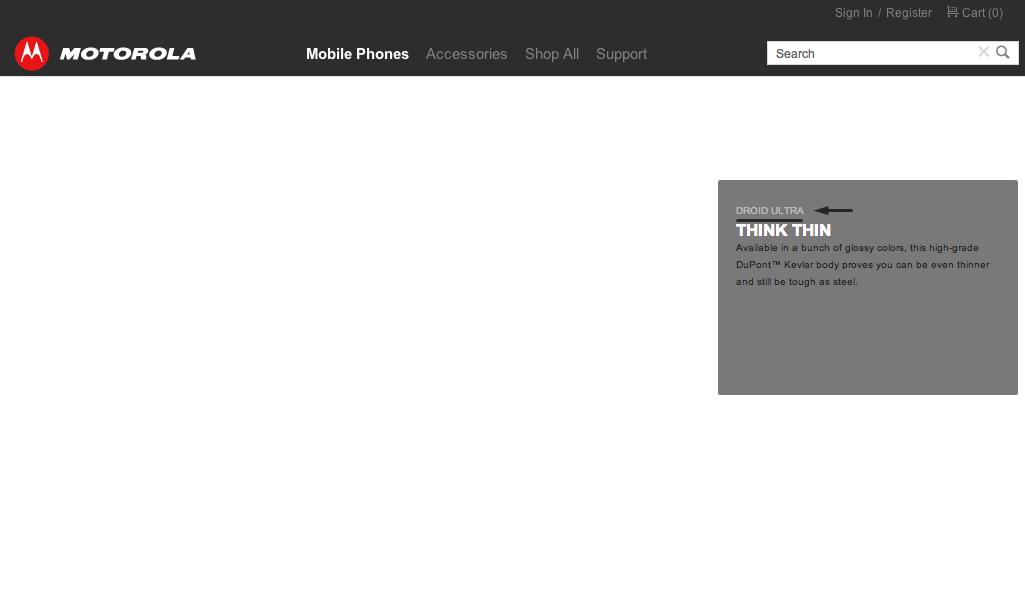This screenshot has height=600, width=1025.
Task: Select the Mobile Phones menu item
Action: [357, 54]
